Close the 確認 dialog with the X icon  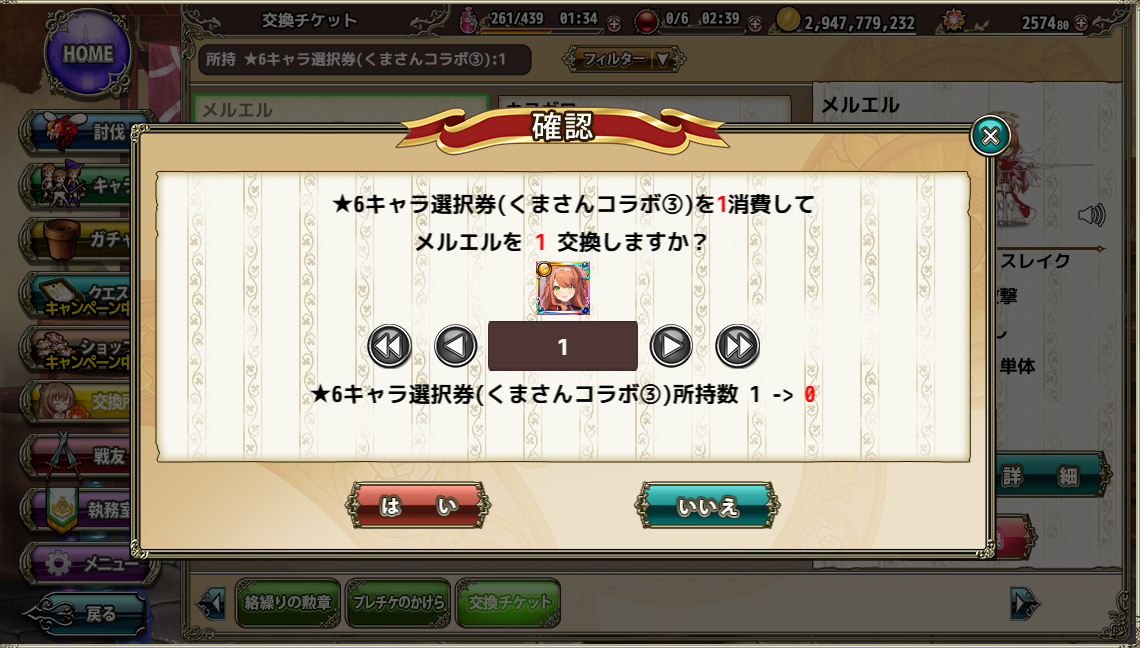990,135
